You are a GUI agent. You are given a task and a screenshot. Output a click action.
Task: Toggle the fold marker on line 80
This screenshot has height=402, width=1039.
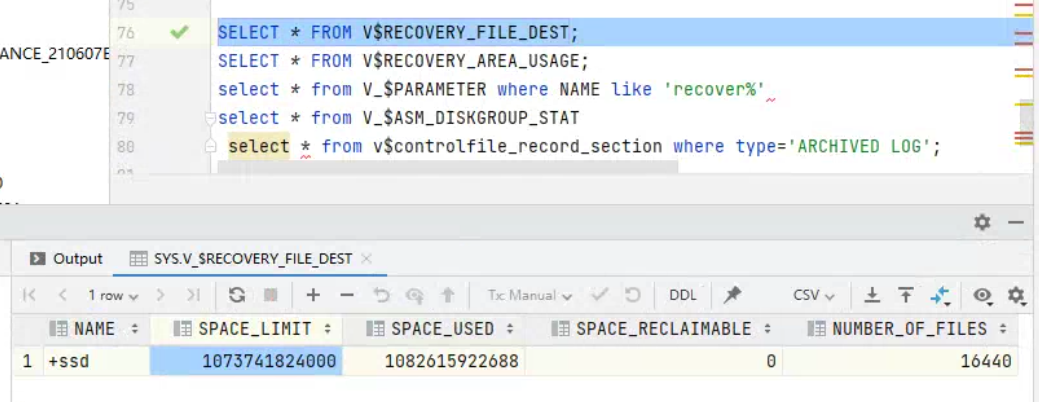pyautogui.click(x=210, y=146)
